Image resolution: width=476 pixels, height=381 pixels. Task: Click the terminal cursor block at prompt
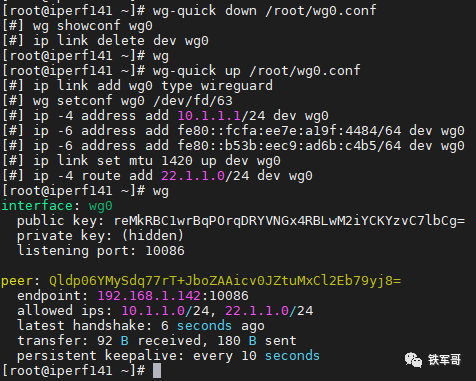[x=157, y=371]
